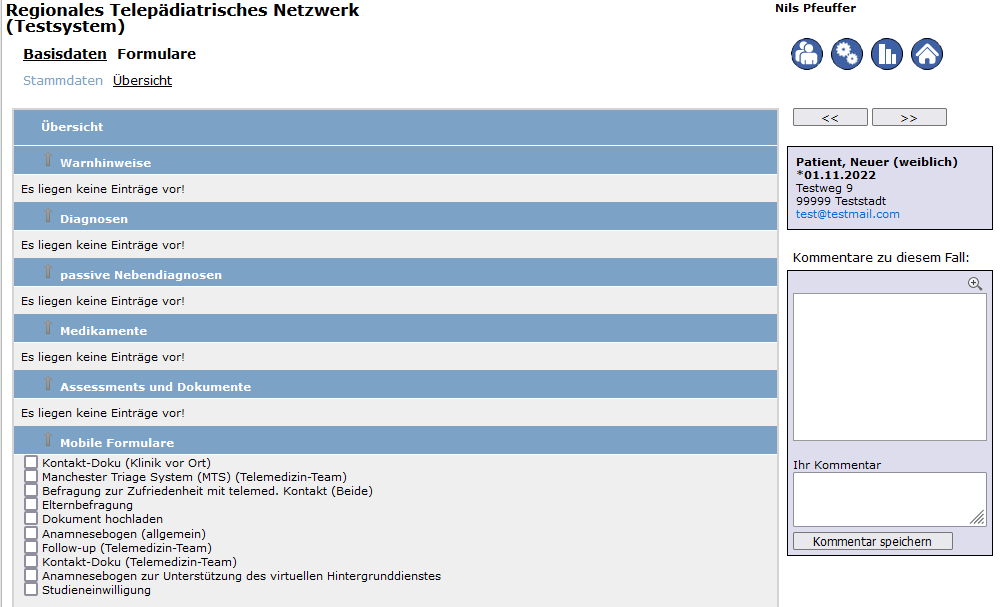This screenshot has height=607, width=1000.
Task: Enable the Follow-up (Telemedizin-Team) checkbox
Action: [31, 546]
